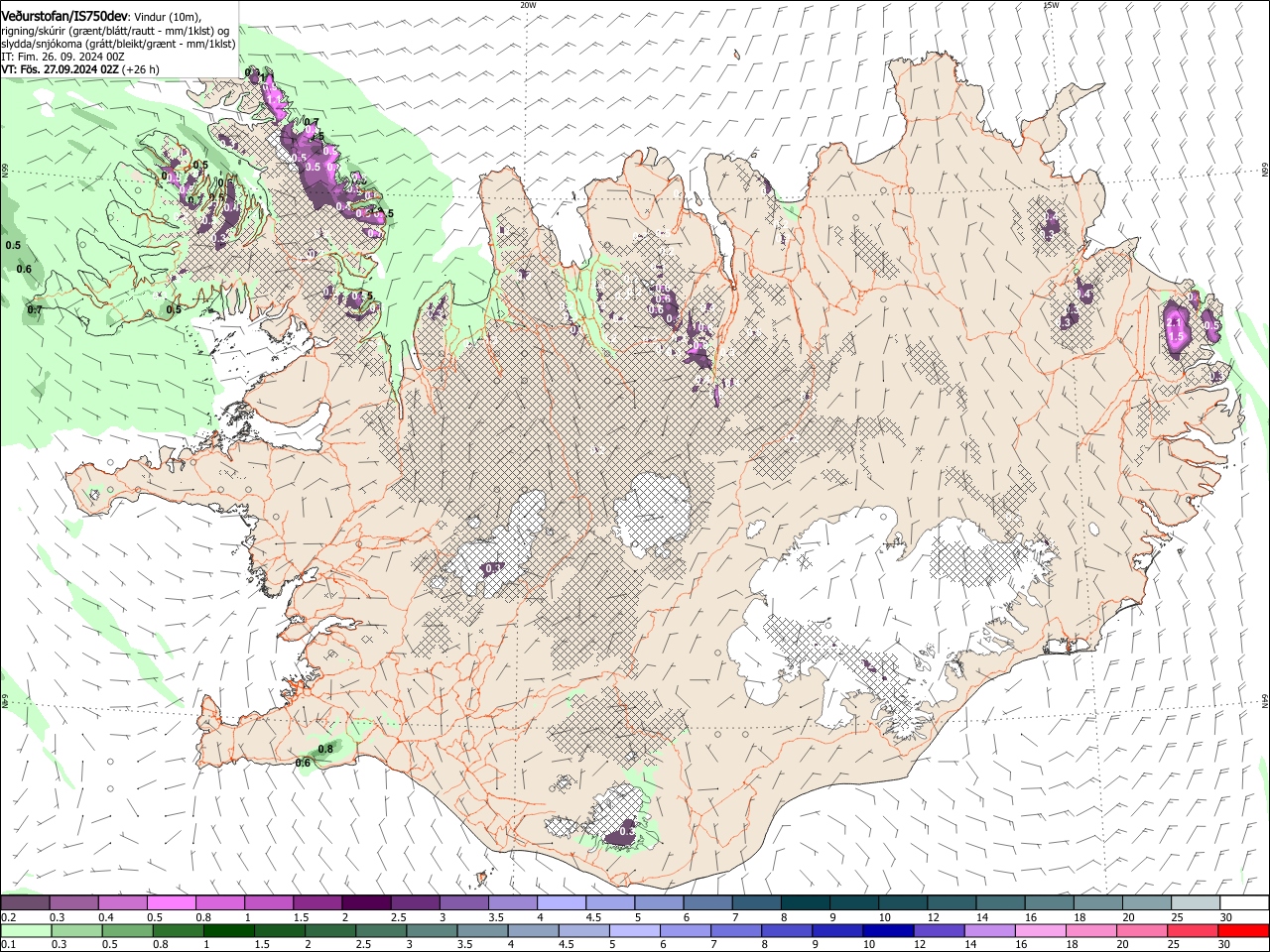Click the 25 label in the lower legend scale
Image resolution: width=1270 pixels, height=952 pixels.
pos(1174,944)
